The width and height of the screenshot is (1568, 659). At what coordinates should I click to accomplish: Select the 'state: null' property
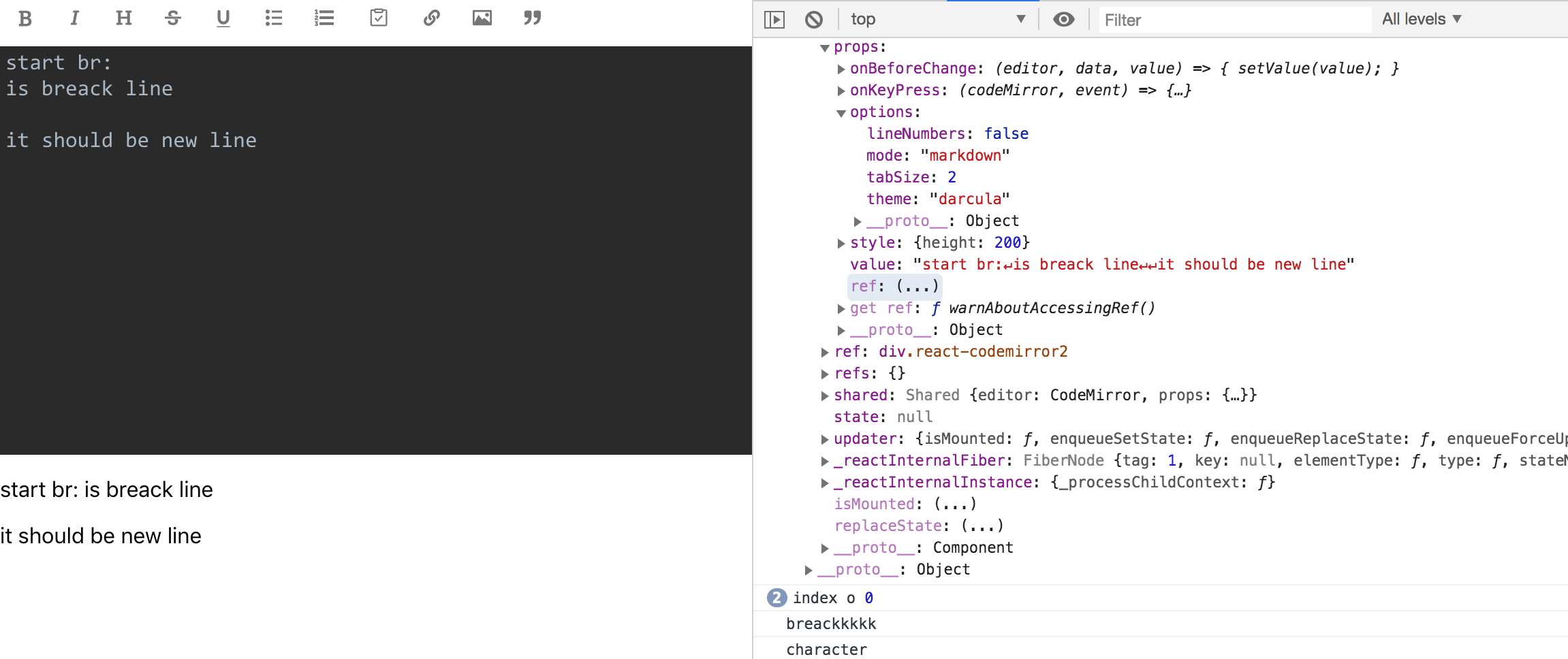coord(883,417)
